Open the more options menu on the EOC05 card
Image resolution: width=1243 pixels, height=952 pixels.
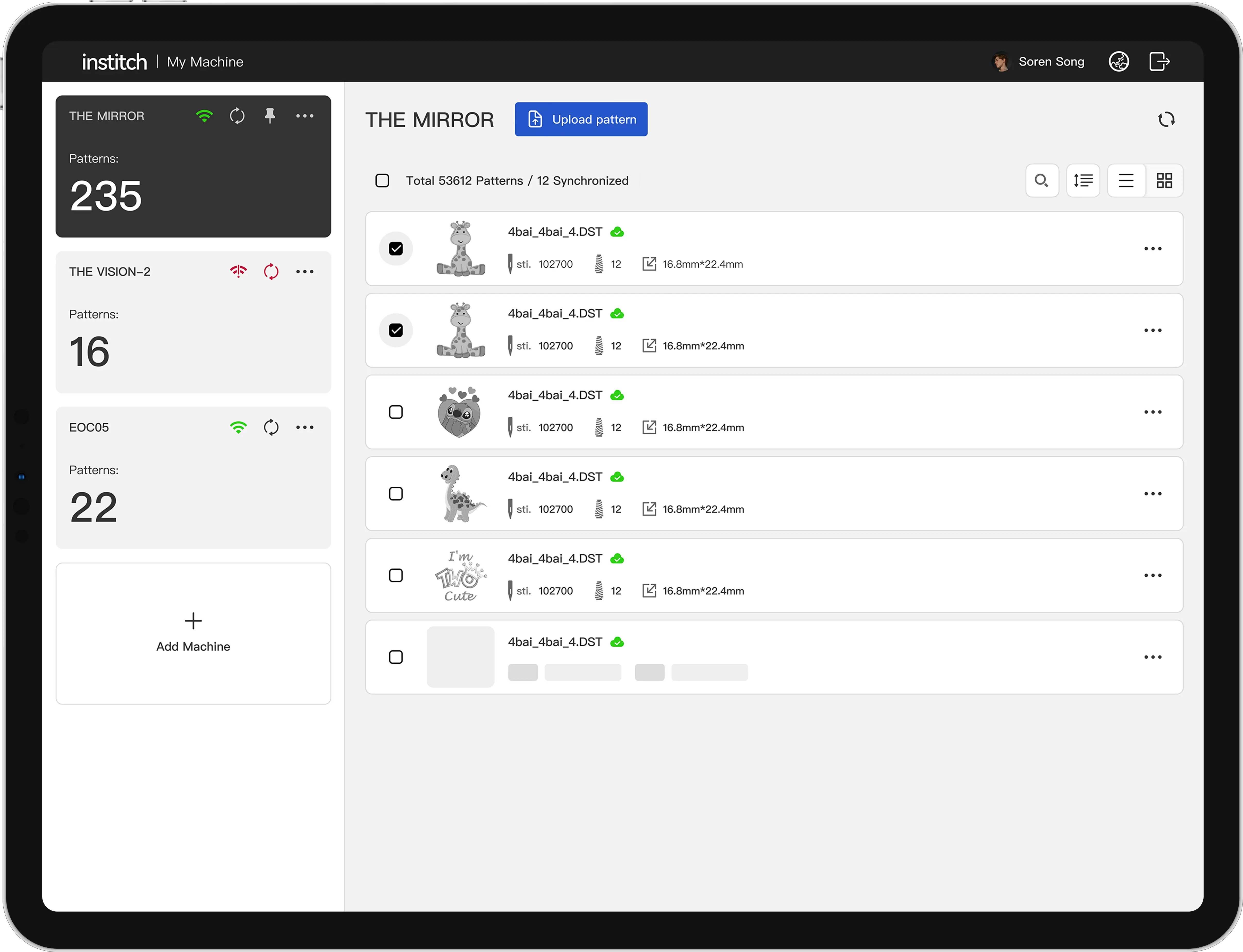point(305,427)
